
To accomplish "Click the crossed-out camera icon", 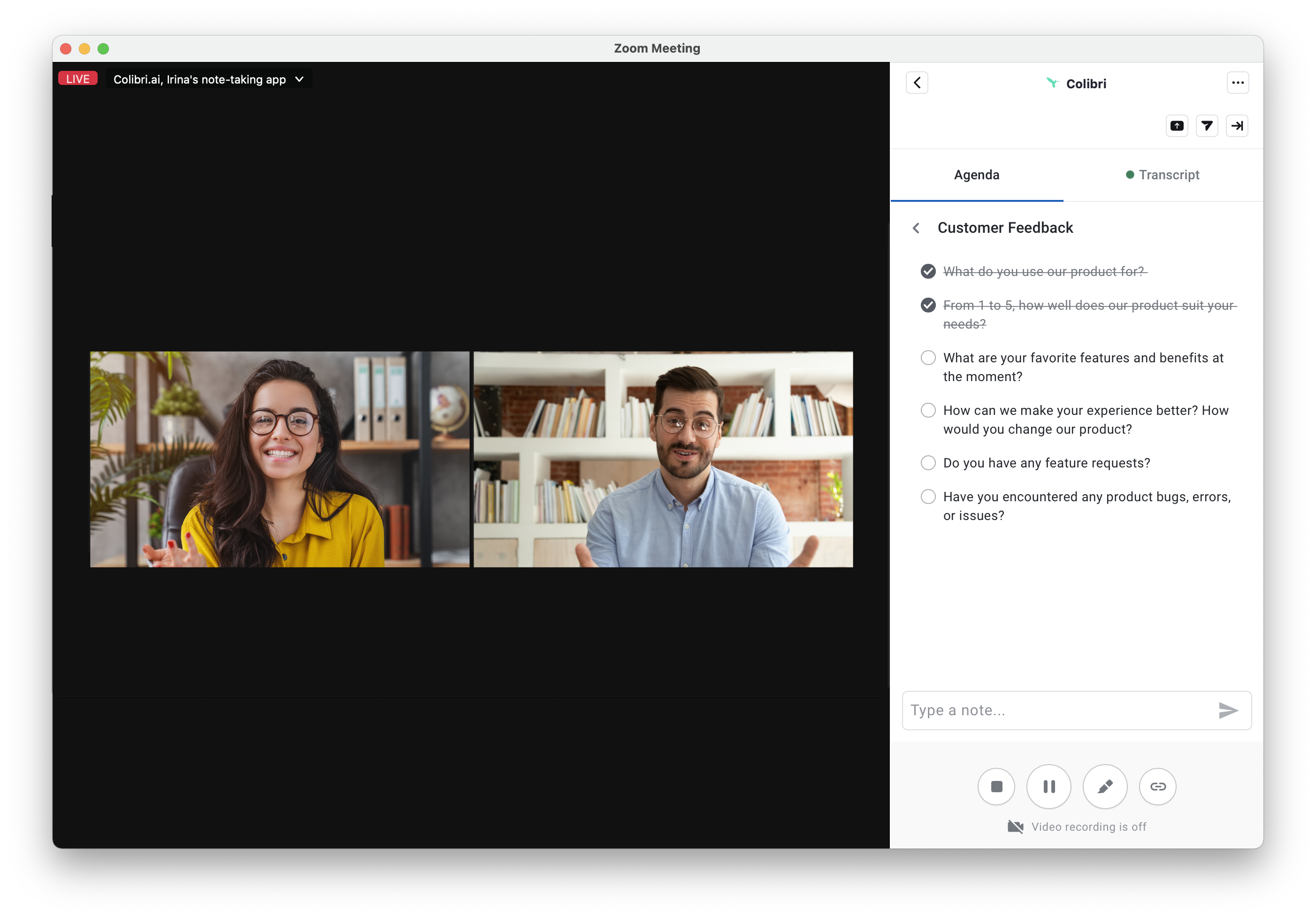I will 1015,827.
